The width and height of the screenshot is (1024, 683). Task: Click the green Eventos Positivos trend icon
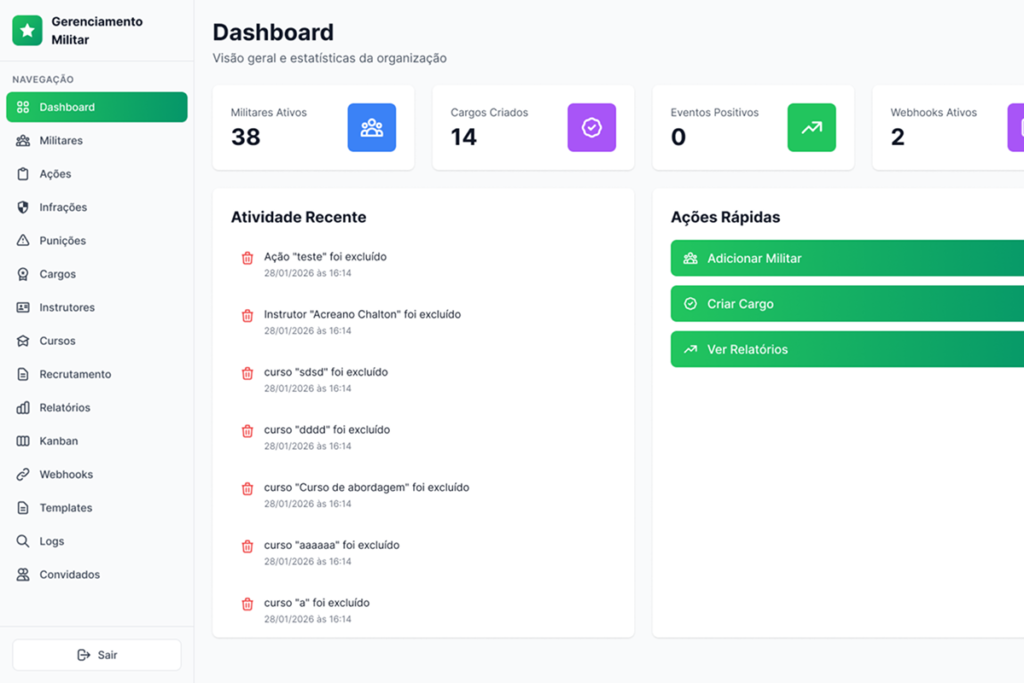pyautogui.click(x=811, y=128)
